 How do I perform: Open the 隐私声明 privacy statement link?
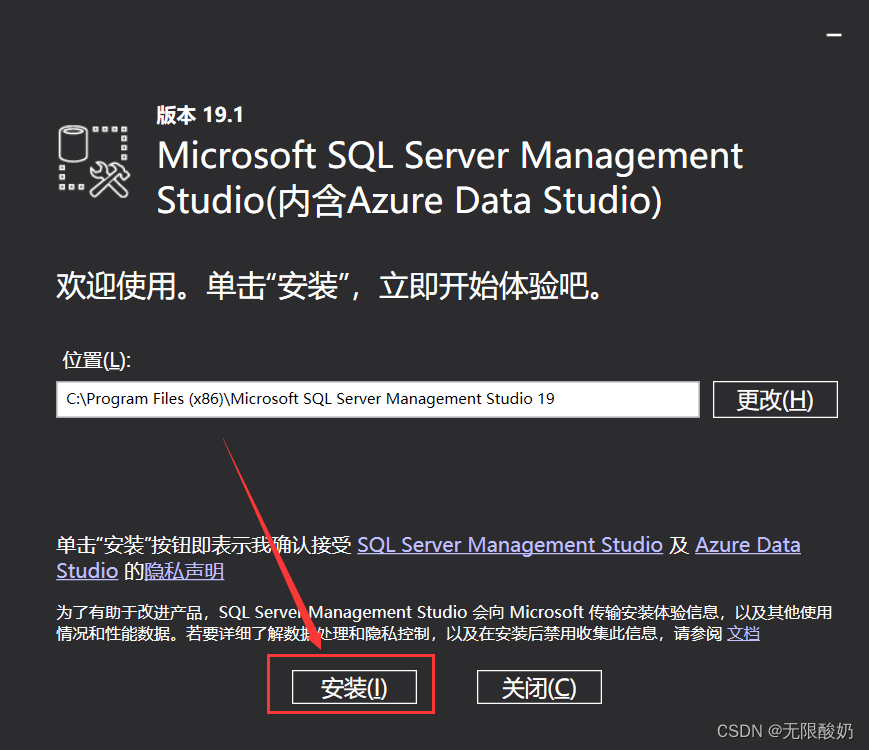[184, 572]
